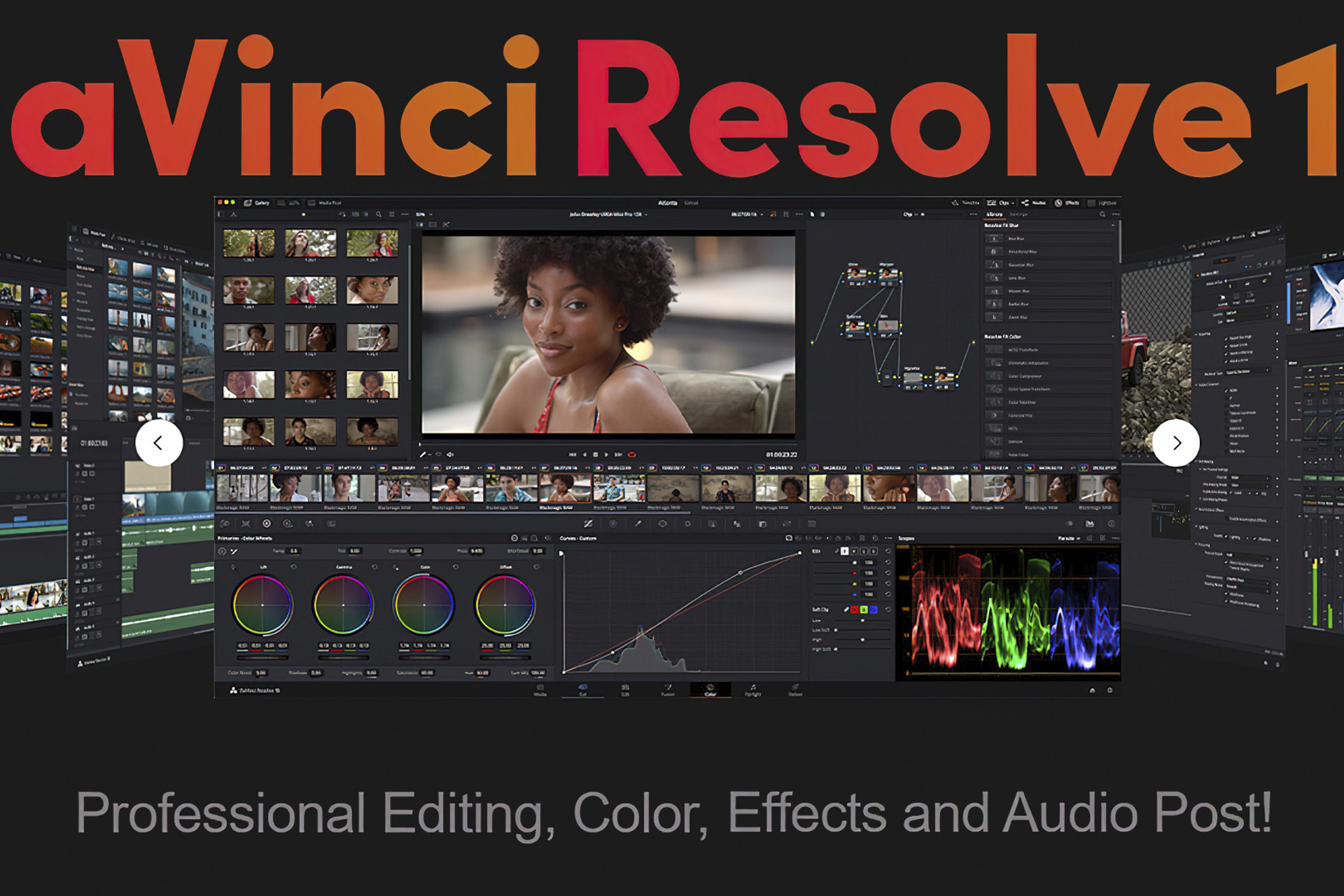Open the Camera Raw palette
The height and width of the screenshot is (896, 1344).
point(225,524)
